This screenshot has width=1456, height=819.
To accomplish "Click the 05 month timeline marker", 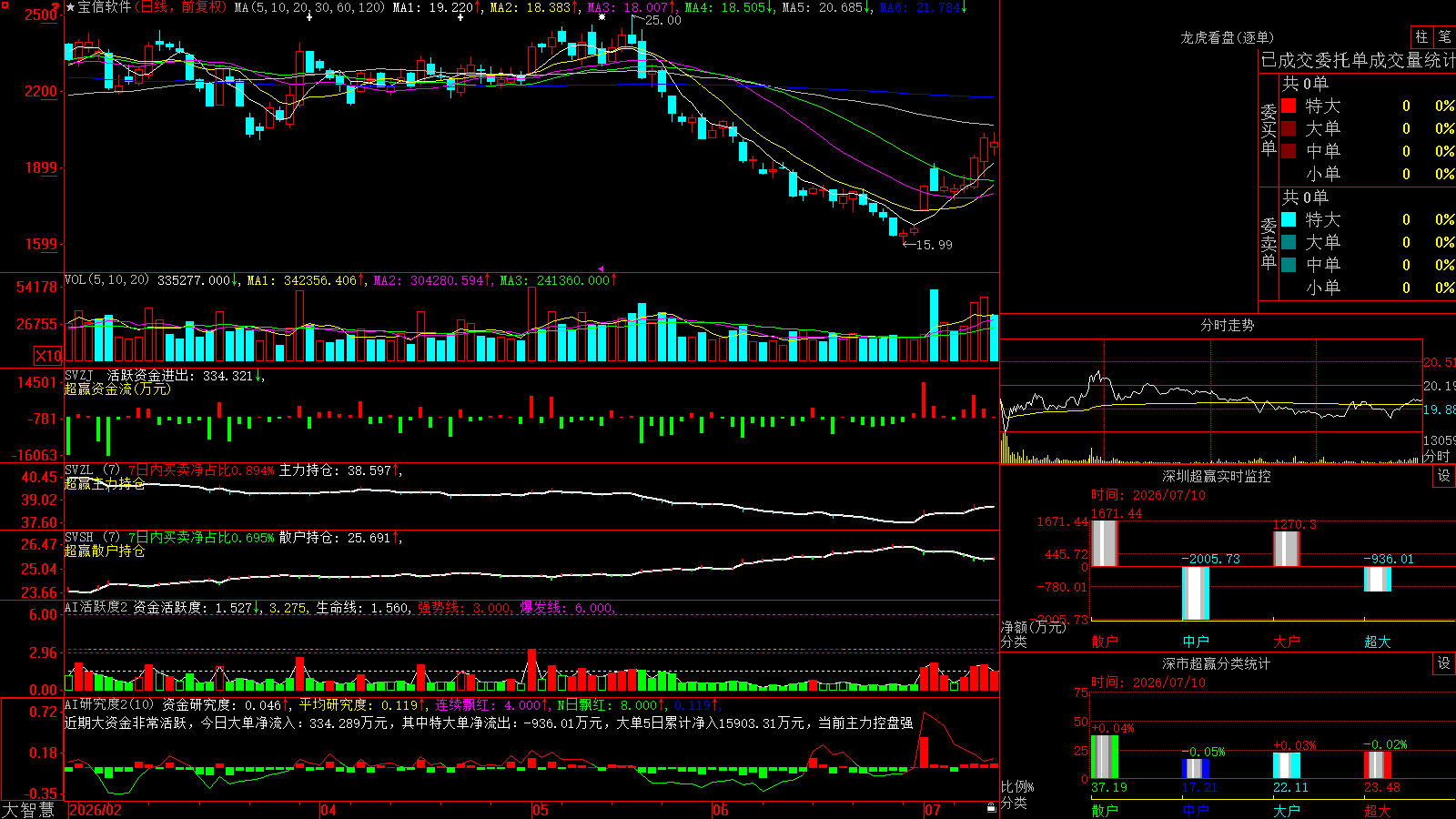I will pyautogui.click(x=541, y=810).
